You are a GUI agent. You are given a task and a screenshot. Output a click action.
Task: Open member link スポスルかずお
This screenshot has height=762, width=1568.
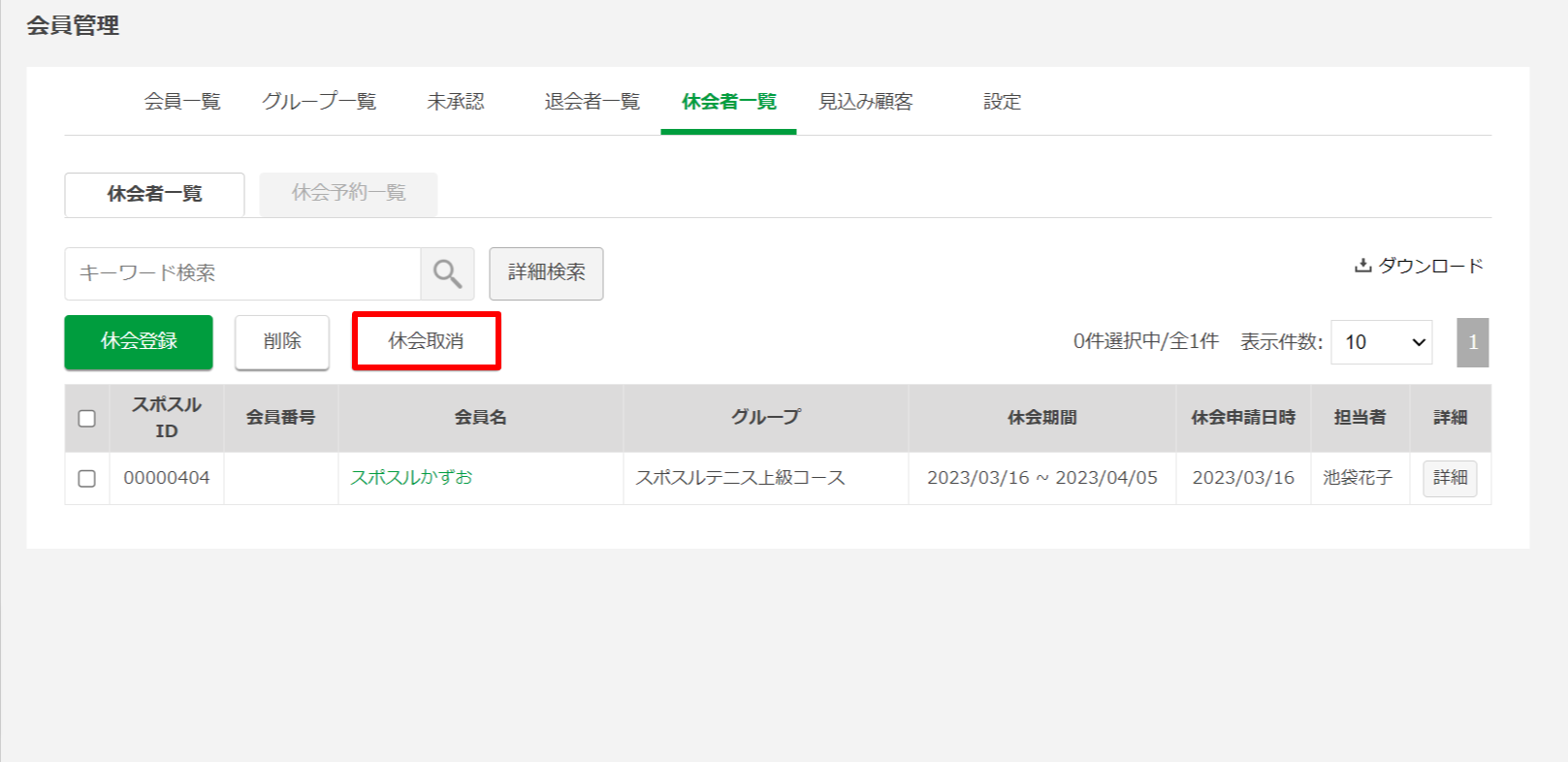click(411, 478)
